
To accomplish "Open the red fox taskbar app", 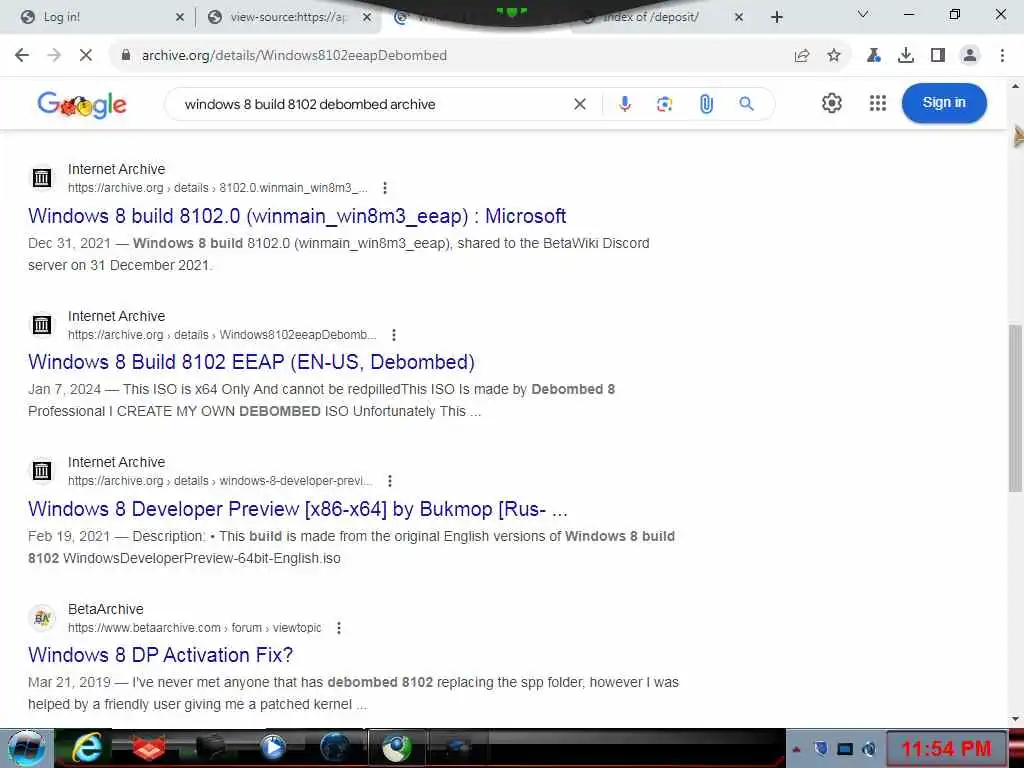I will 149,748.
